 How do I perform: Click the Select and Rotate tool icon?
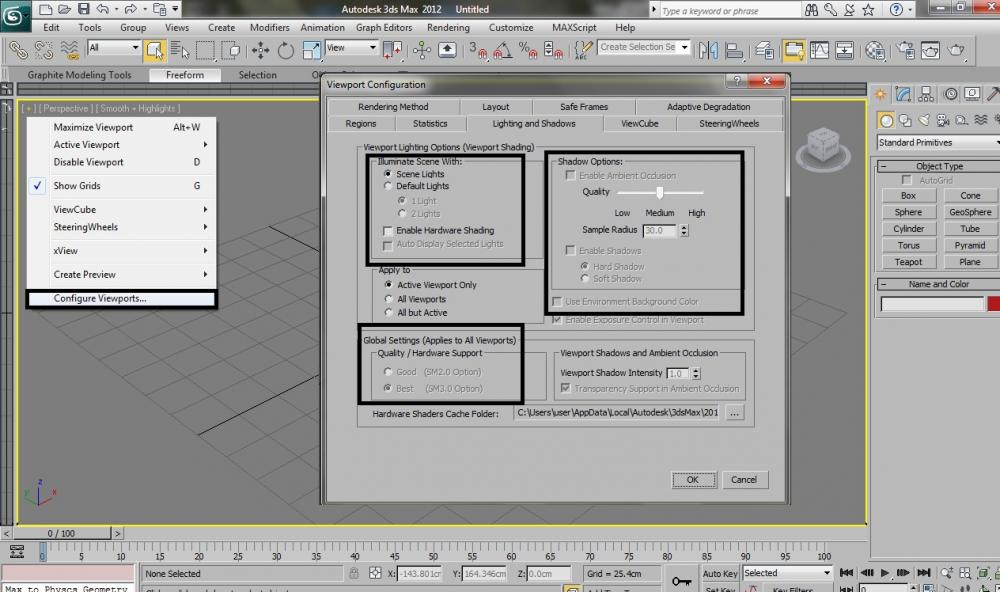(286, 50)
